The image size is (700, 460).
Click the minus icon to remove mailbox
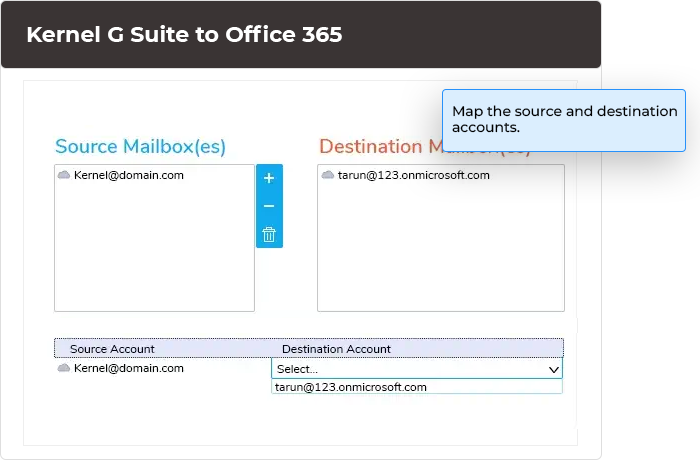(269, 206)
